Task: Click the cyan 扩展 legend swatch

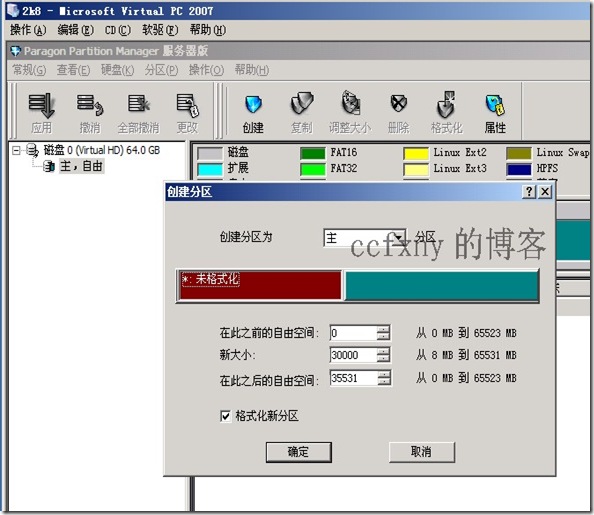Action: tap(210, 169)
